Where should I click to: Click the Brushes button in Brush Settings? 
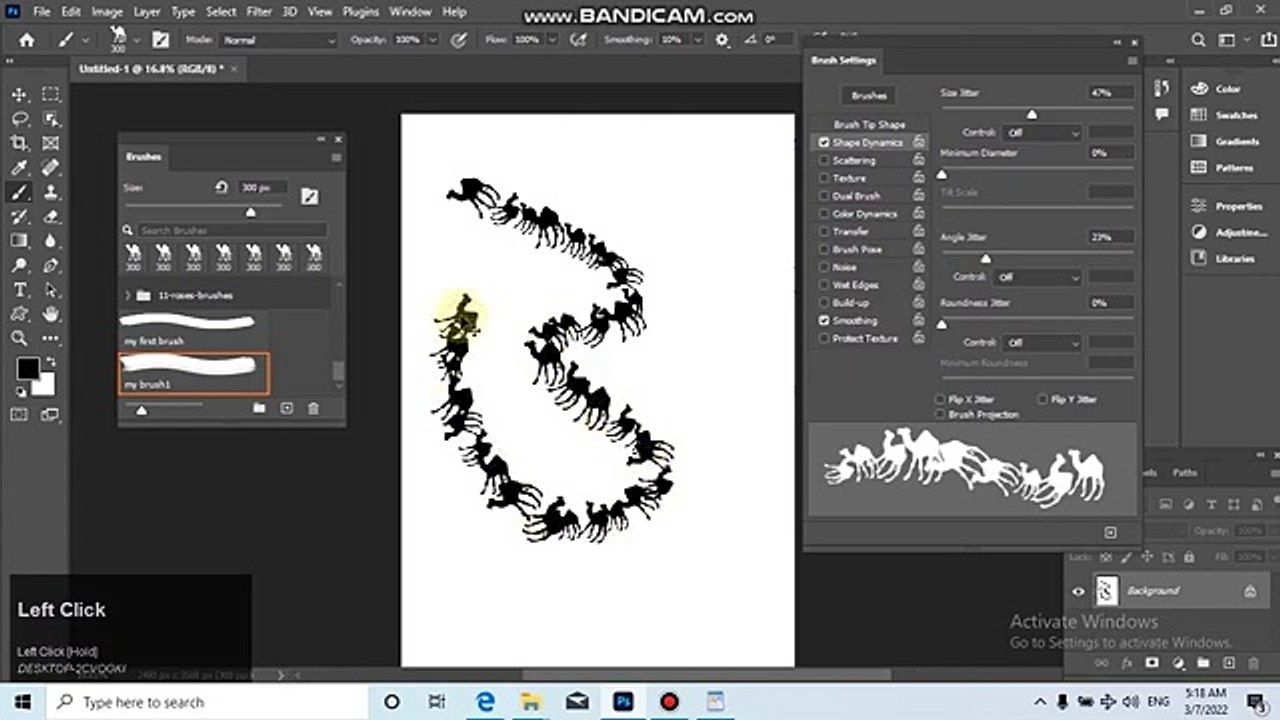point(869,96)
